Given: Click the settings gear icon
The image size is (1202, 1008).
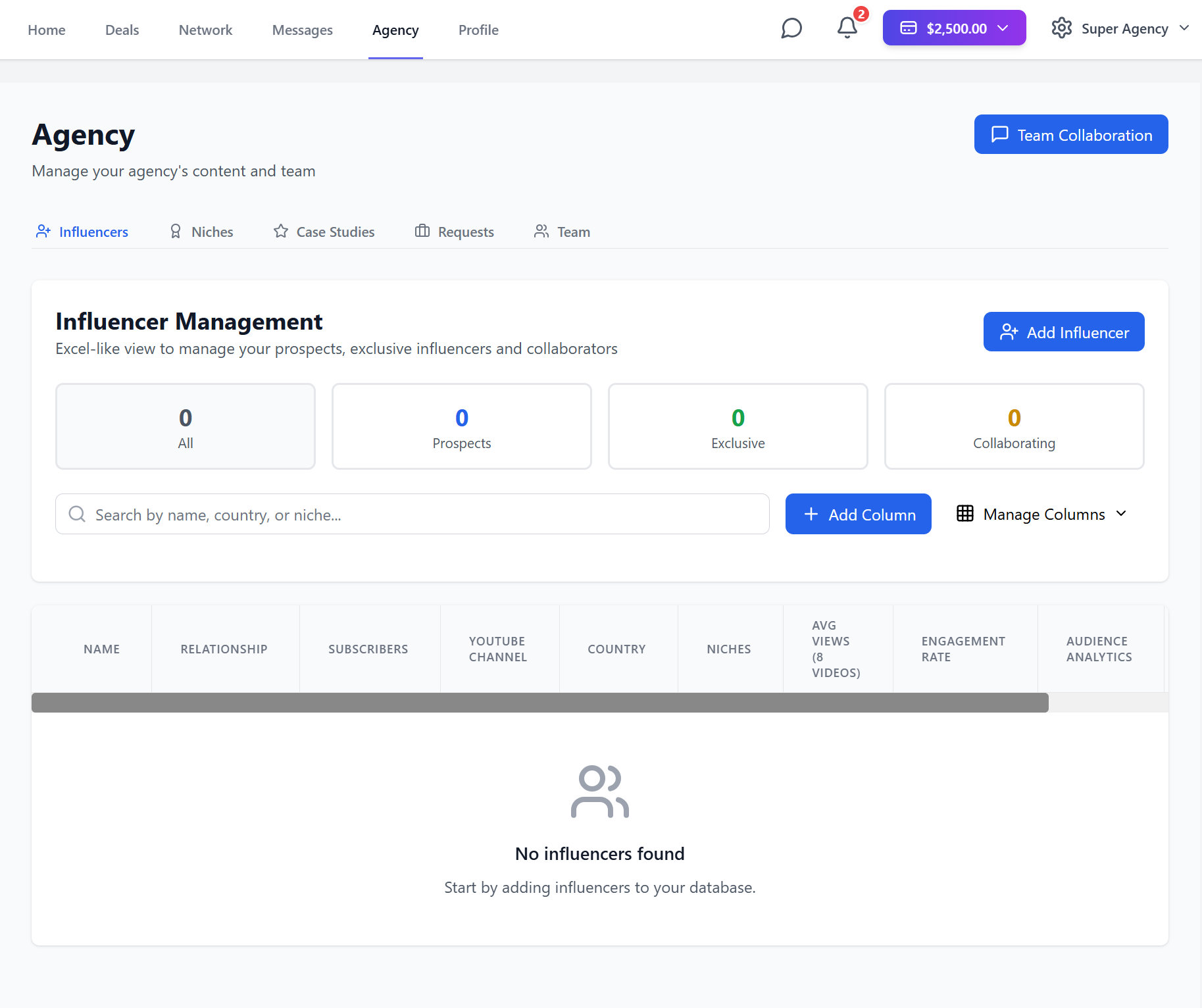Looking at the screenshot, I should tap(1061, 28).
